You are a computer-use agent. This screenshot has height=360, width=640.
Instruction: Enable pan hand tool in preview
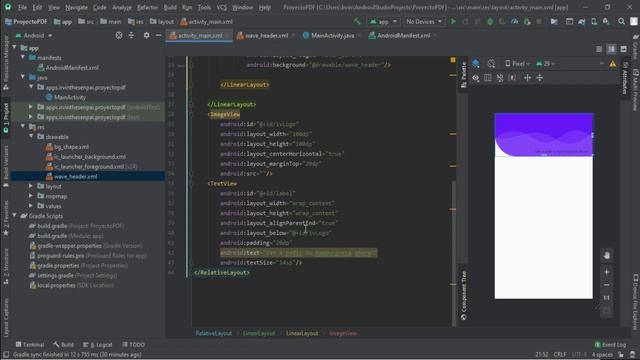[x=607, y=256]
